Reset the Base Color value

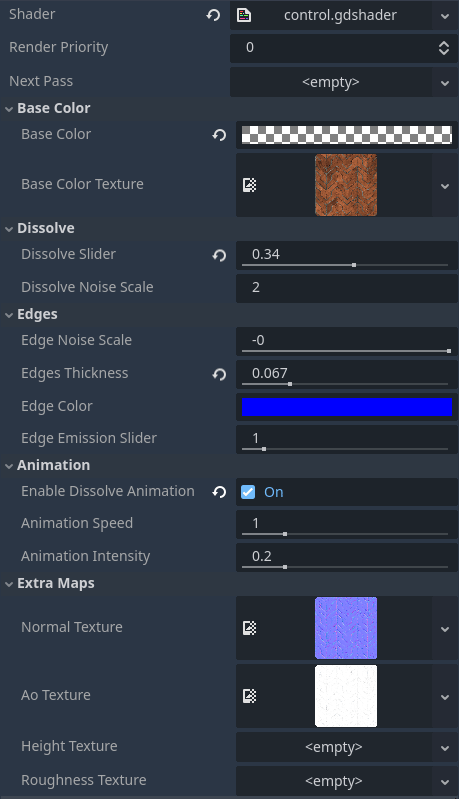tap(220, 135)
